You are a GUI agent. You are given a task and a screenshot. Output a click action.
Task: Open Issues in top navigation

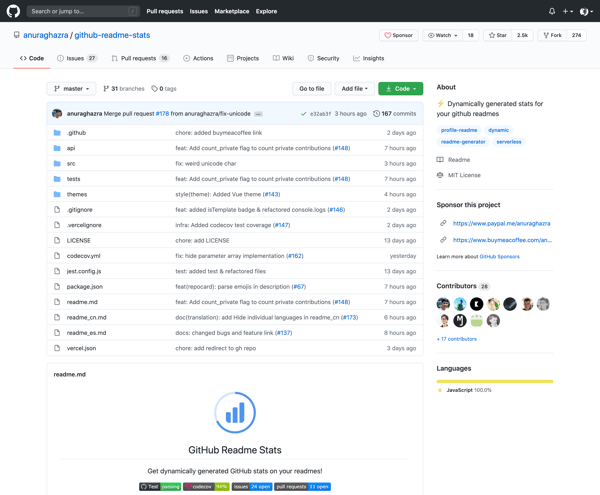click(x=199, y=11)
